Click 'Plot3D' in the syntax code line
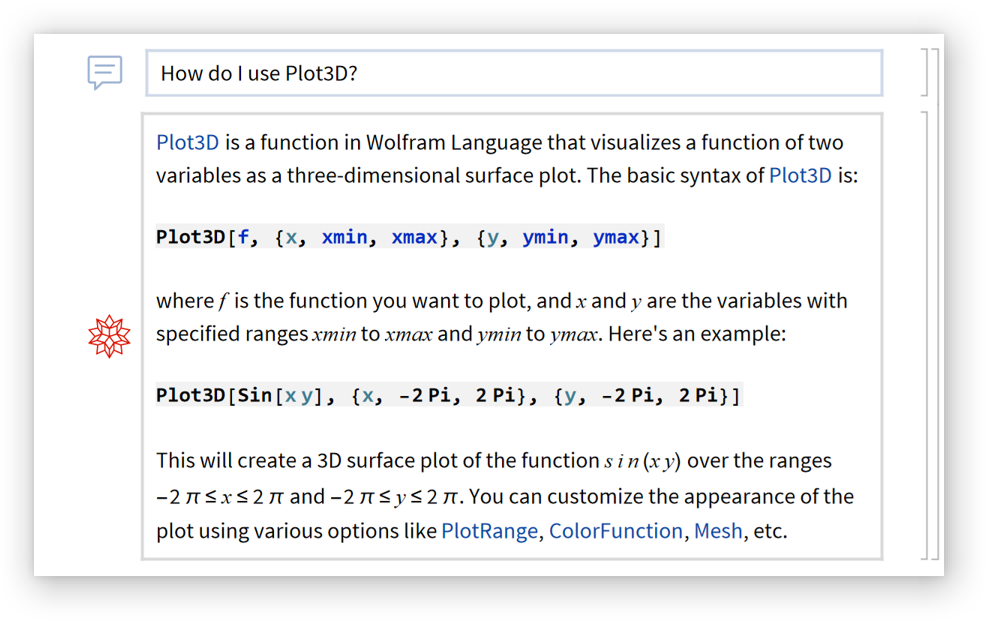Screen dimensions: 986x622 [191, 238]
